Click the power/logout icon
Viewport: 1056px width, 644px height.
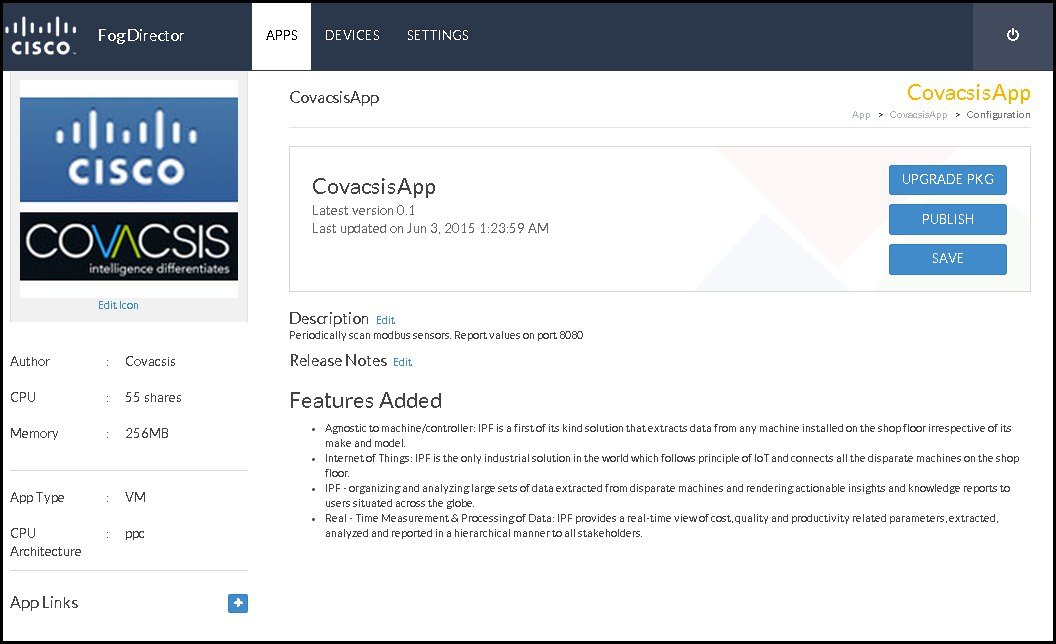[x=1012, y=35]
